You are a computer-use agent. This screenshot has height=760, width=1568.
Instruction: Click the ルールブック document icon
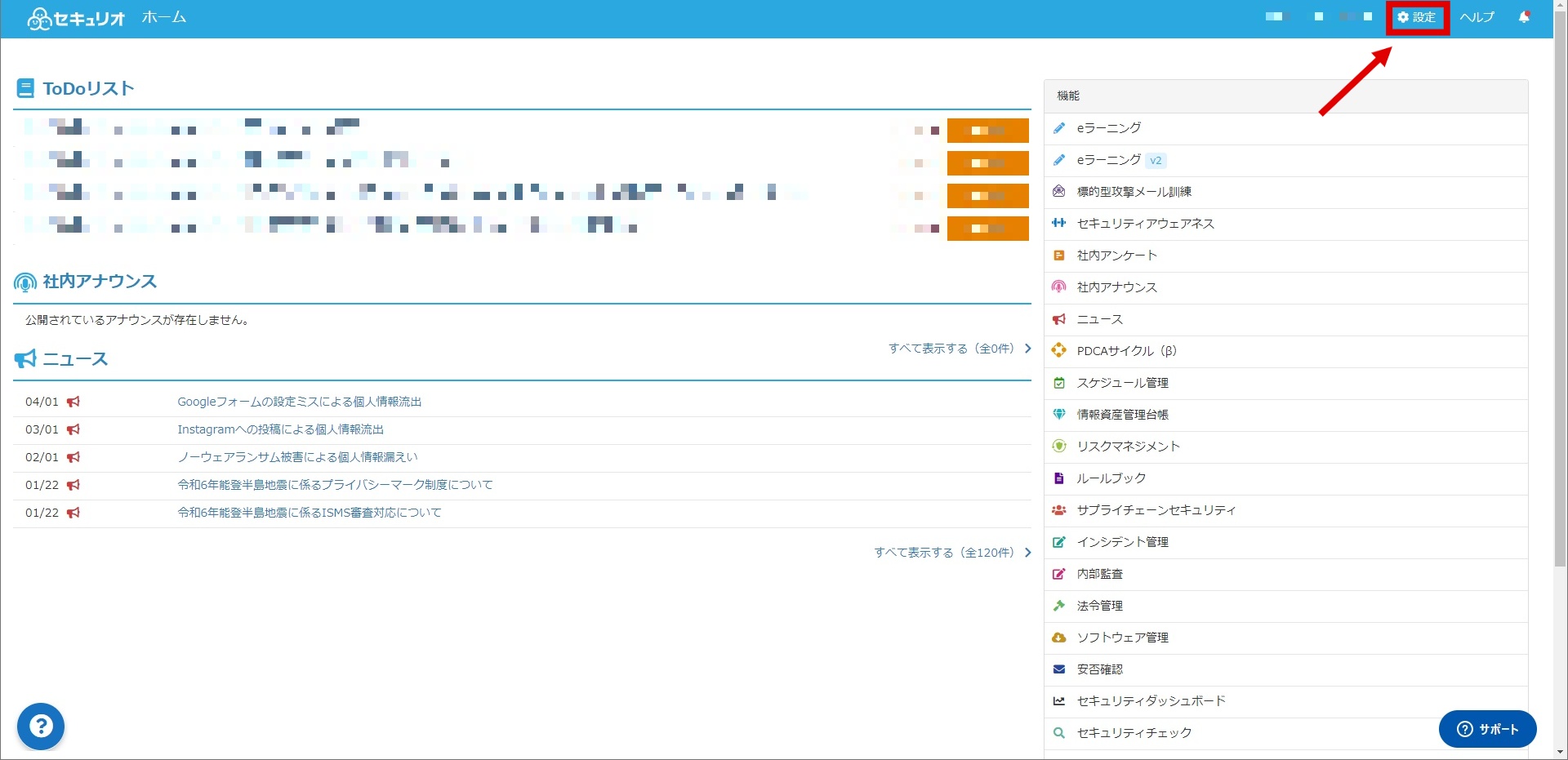[x=1059, y=478]
